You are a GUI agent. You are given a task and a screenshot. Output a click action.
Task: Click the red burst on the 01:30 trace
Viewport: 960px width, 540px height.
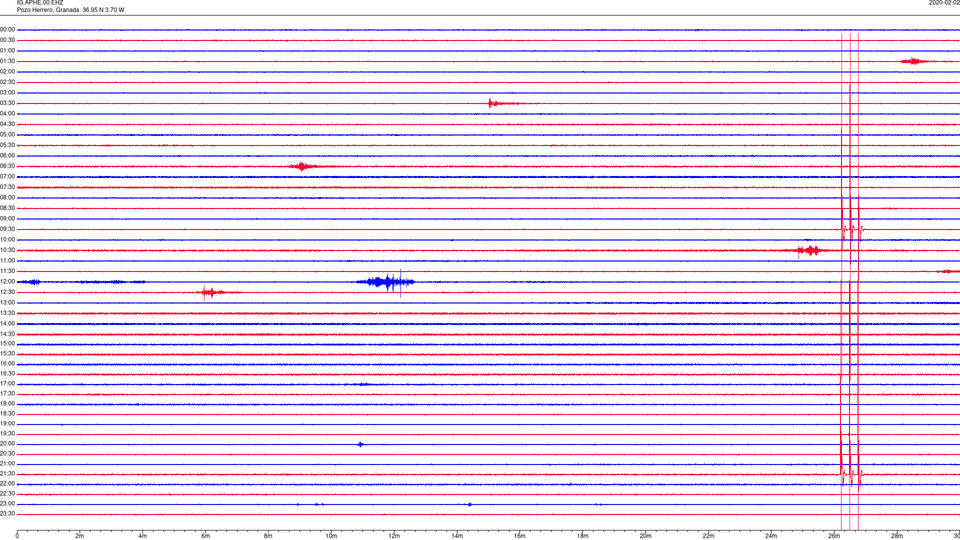pyautogui.click(x=914, y=61)
